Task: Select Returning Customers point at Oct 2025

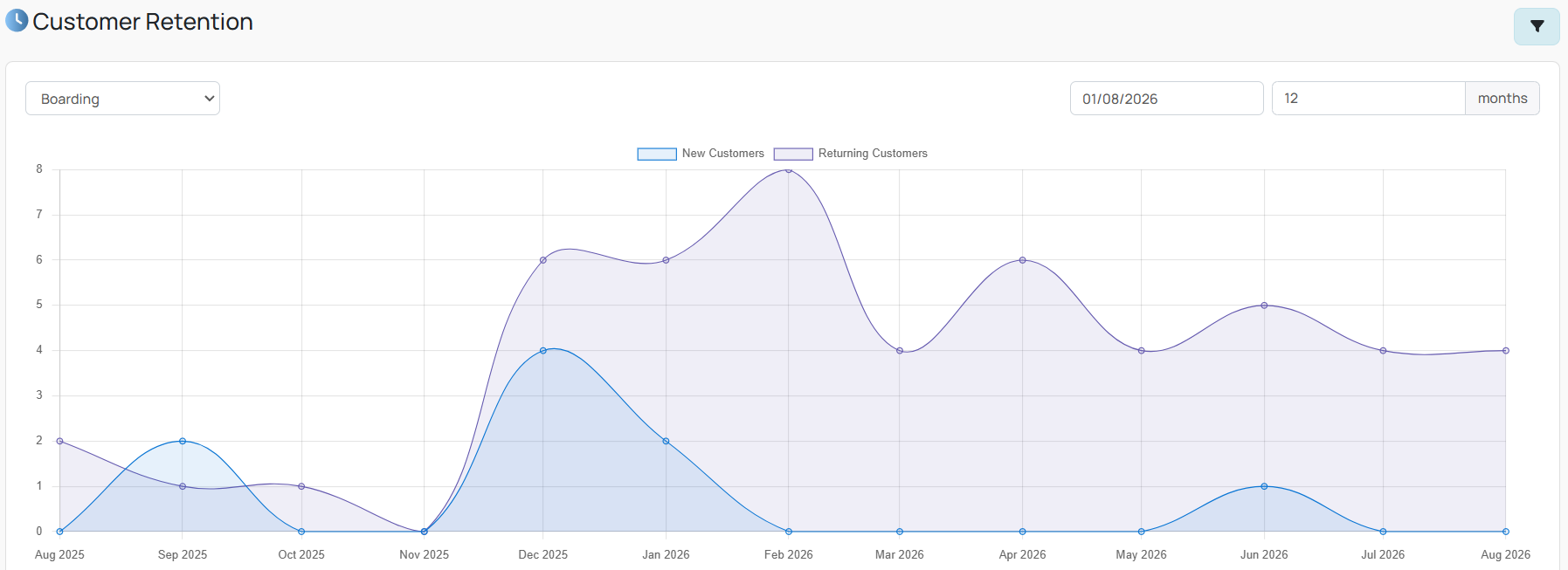Action: (301, 486)
